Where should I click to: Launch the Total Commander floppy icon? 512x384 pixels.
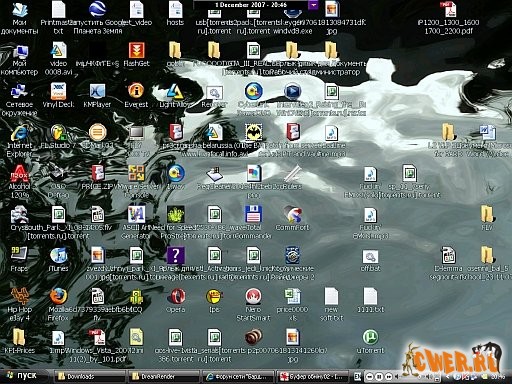click(253, 222)
